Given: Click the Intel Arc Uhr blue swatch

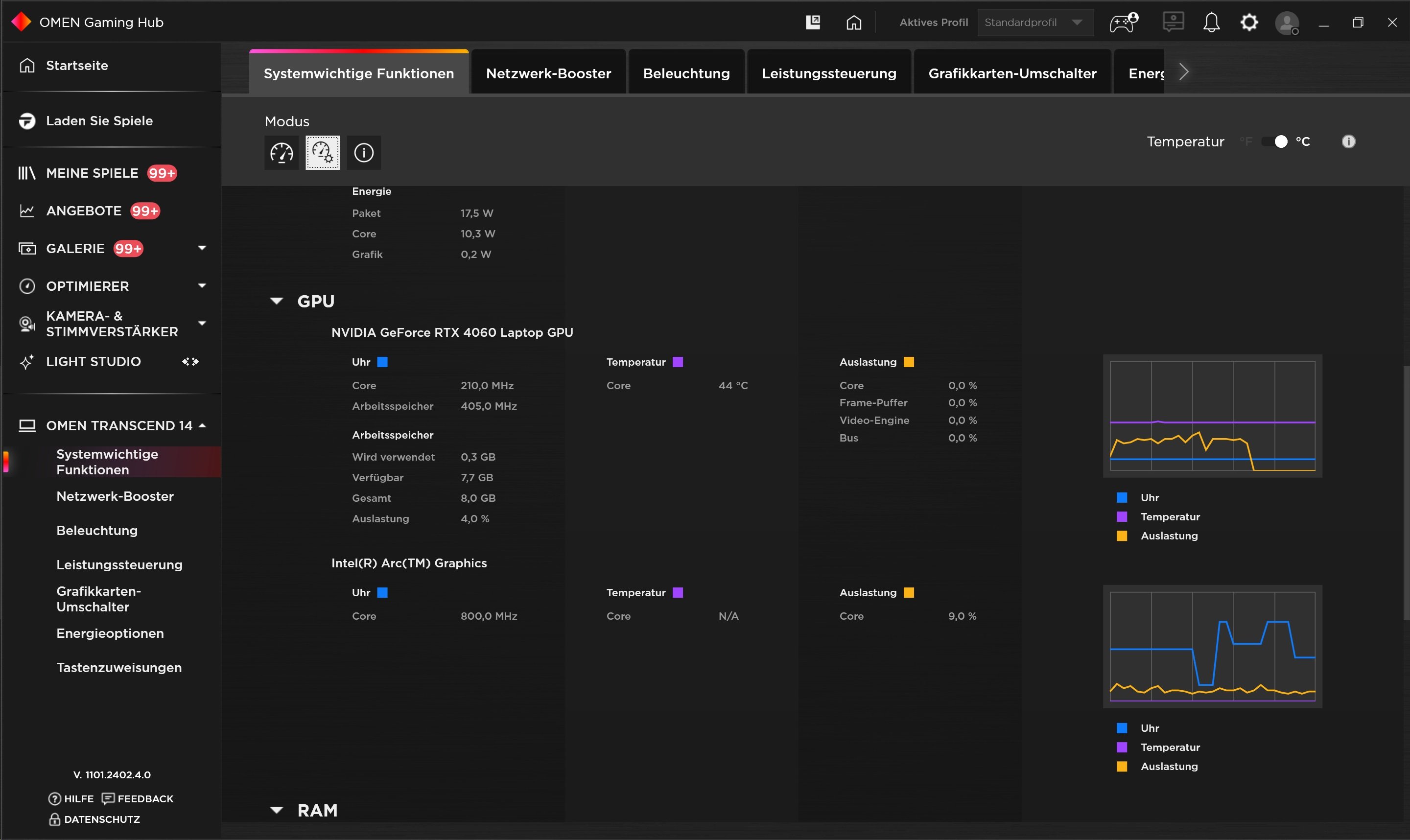Looking at the screenshot, I should point(382,593).
